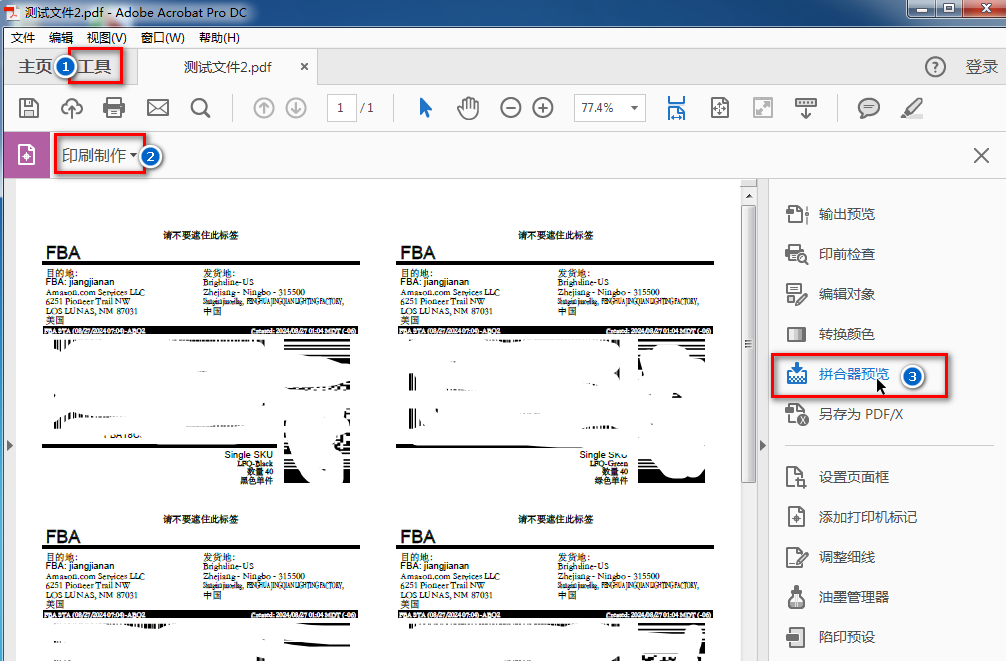Screen dimensions: 1006x661
Task: Open the 窗口(W) menu
Action: point(163,38)
